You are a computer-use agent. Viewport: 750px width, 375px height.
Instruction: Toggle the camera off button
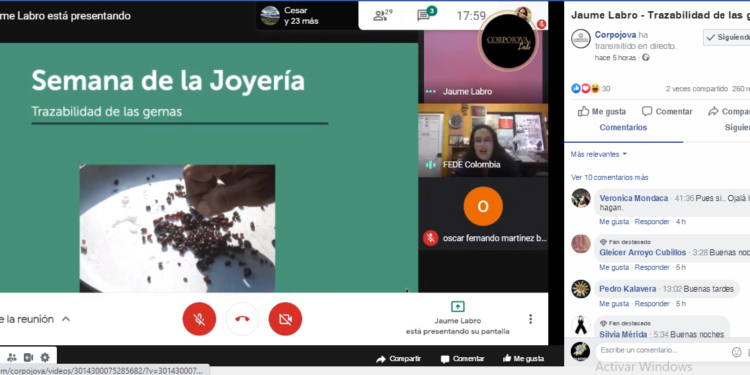coord(285,319)
